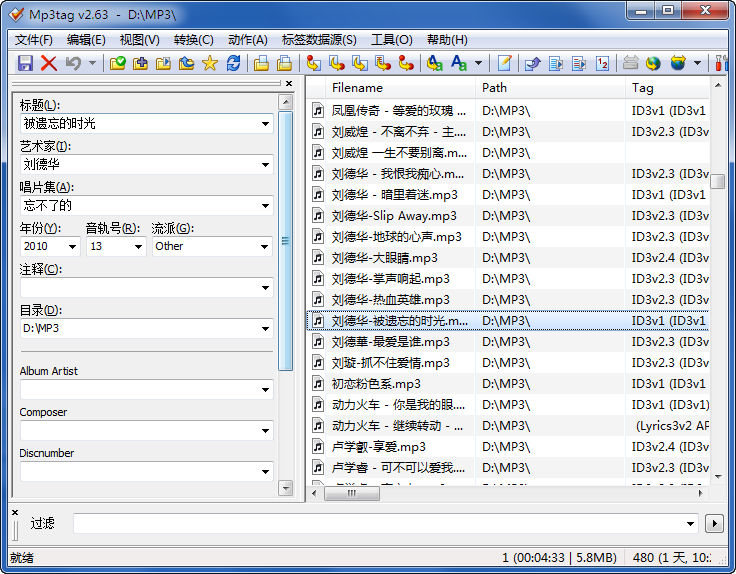Open the 编辑(E) menu
736x574 pixels.
86,40
